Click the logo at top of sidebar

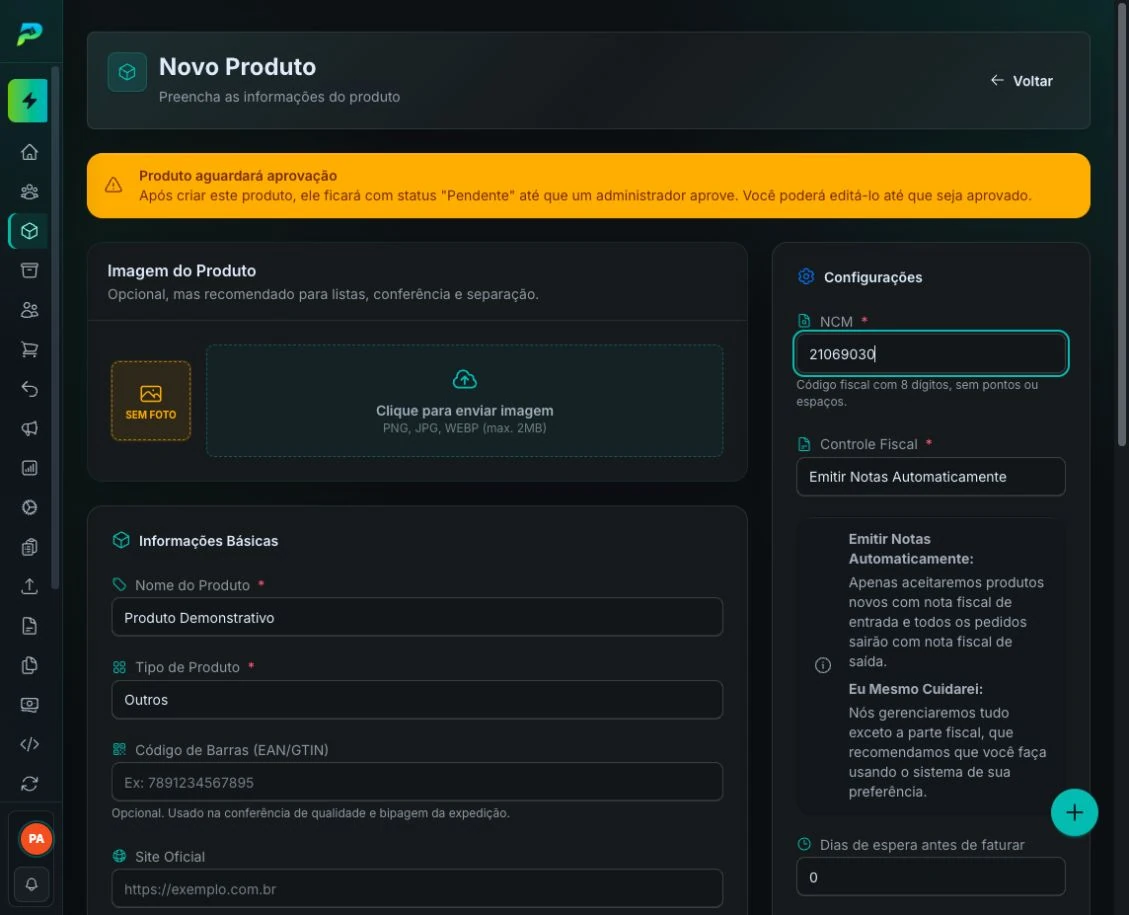click(x=30, y=33)
